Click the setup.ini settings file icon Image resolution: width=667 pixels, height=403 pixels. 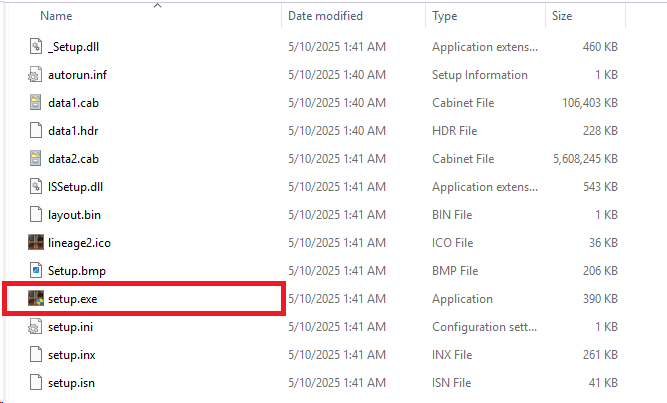click(35, 326)
